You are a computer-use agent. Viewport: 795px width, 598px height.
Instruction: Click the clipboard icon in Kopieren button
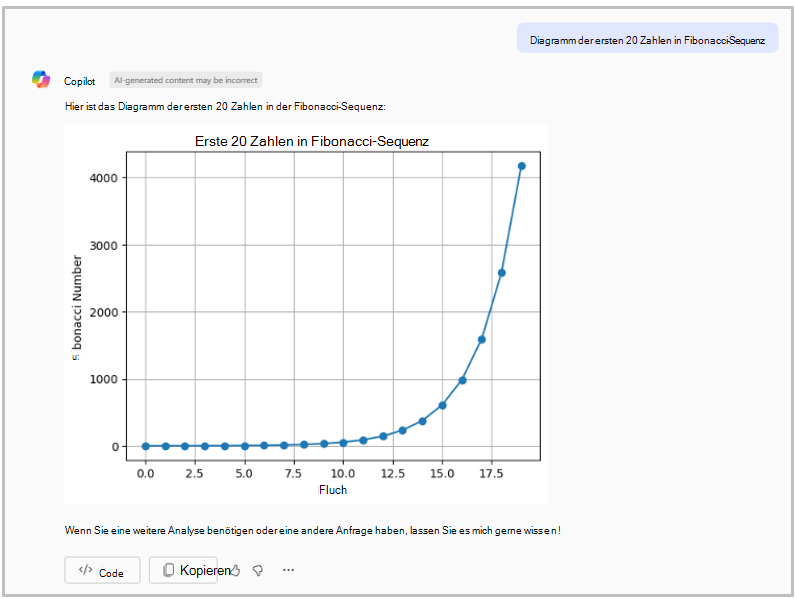tap(168, 570)
